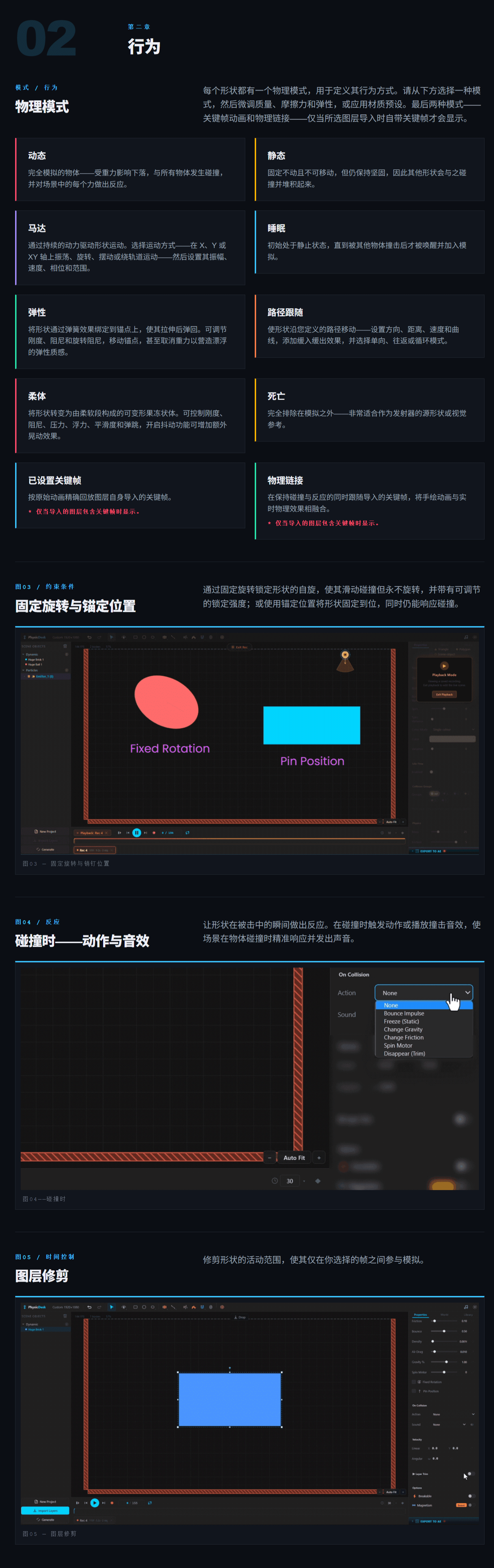Choose Spin Motor in the Action list
Image resolution: width=494 pixels, height=1568 pixels.
[x=424, y=1045]
